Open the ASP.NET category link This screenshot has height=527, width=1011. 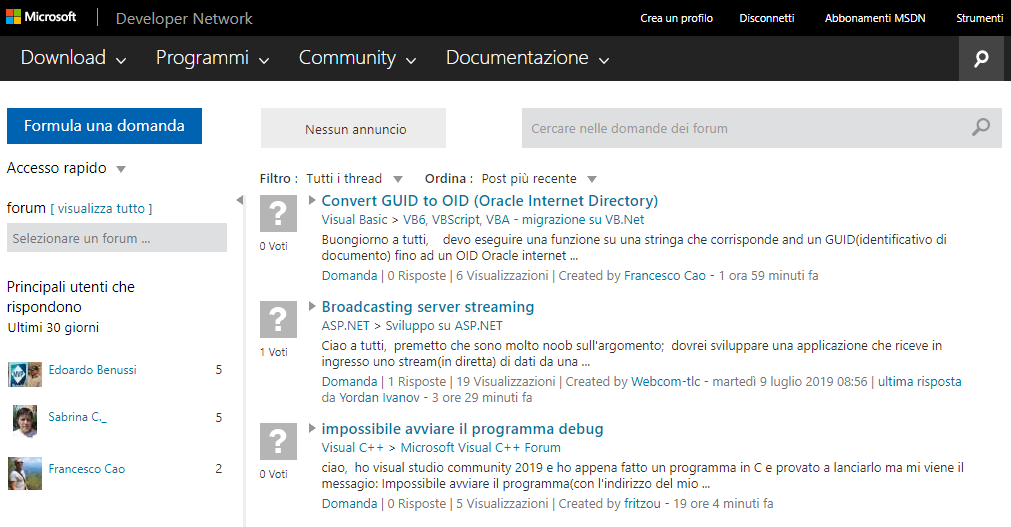click(346, 325)
